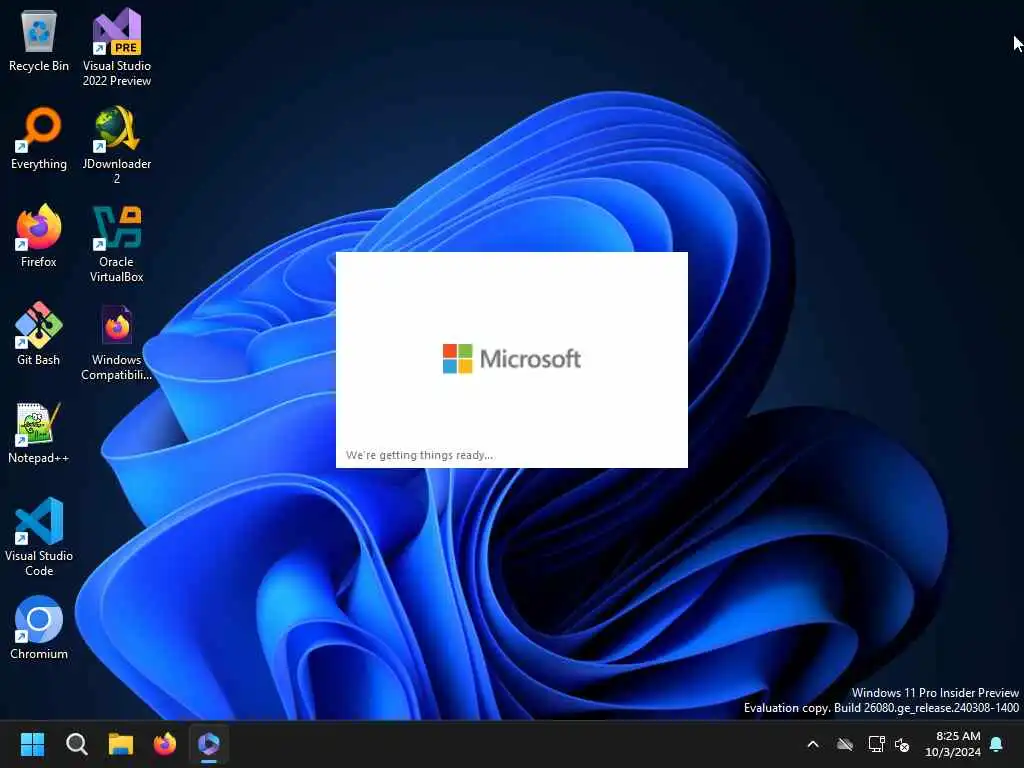Image resolution: width=1024 pixels, height=768 pixels.
Task: Open the notifications bell icon
Action: [x=997, y=744]
